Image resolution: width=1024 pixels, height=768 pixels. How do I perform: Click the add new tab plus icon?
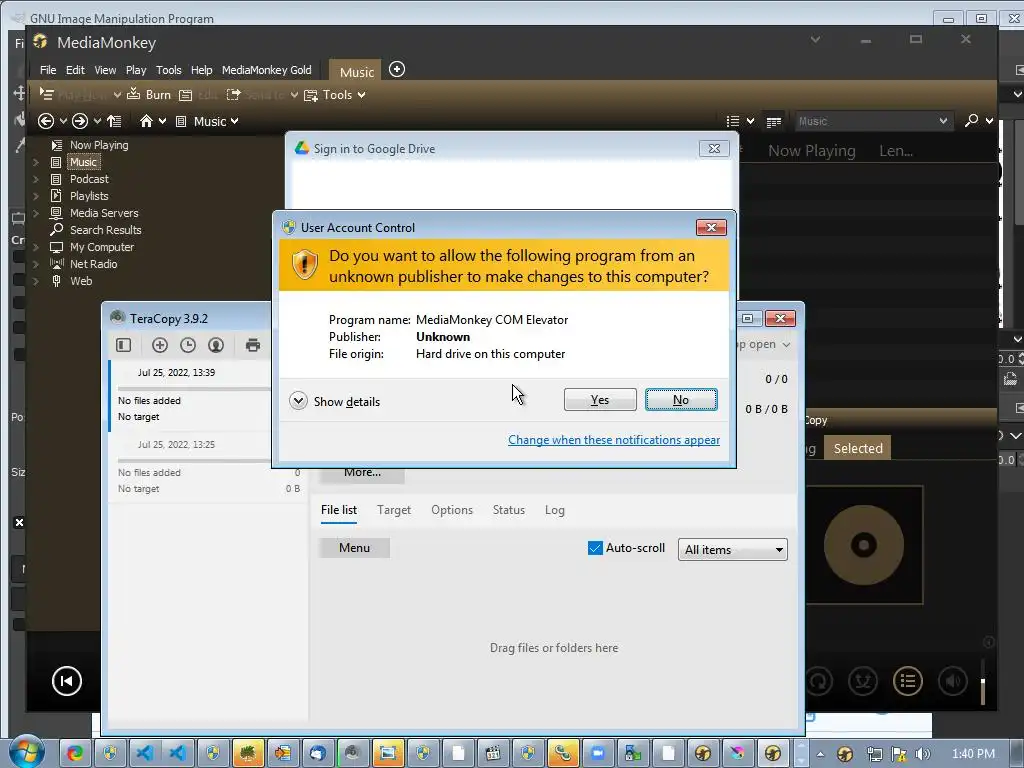[x=396, y=69]
